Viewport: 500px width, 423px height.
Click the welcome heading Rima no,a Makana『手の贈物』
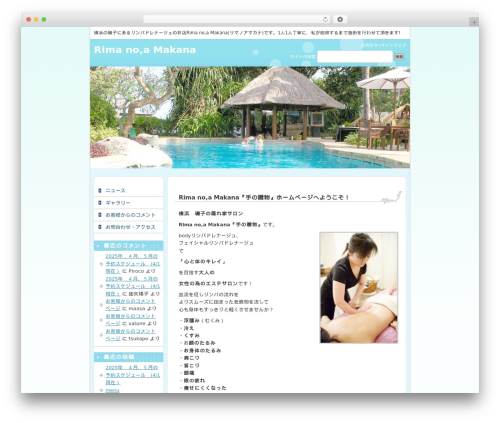(x=263, y=197)
